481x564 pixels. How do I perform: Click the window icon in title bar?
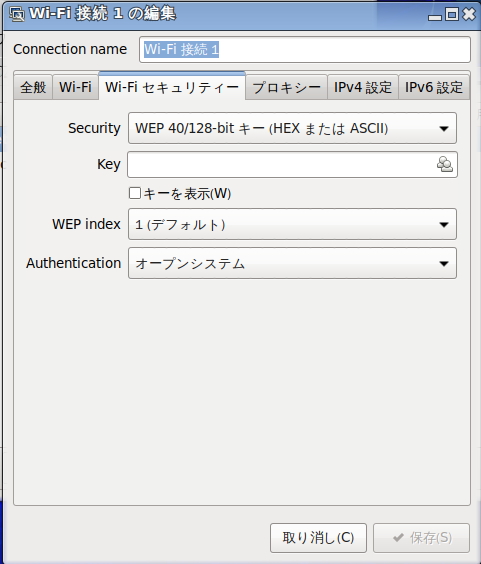tap(17, 14)
